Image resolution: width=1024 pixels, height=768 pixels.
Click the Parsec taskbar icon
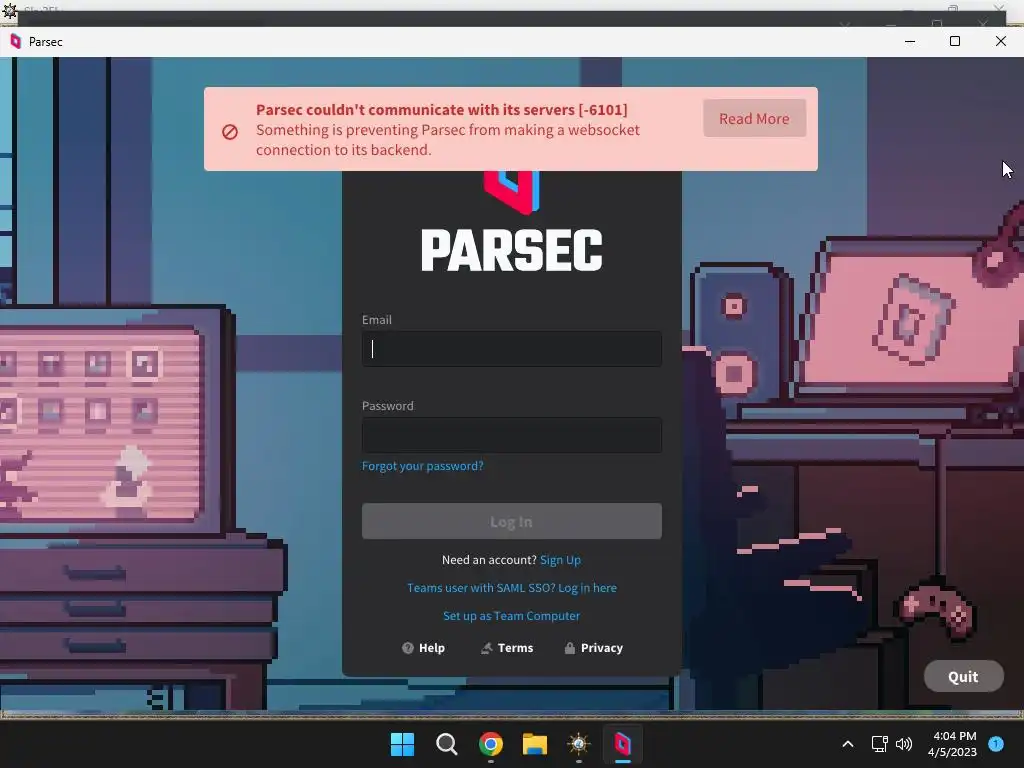click(x=623, y=744)
